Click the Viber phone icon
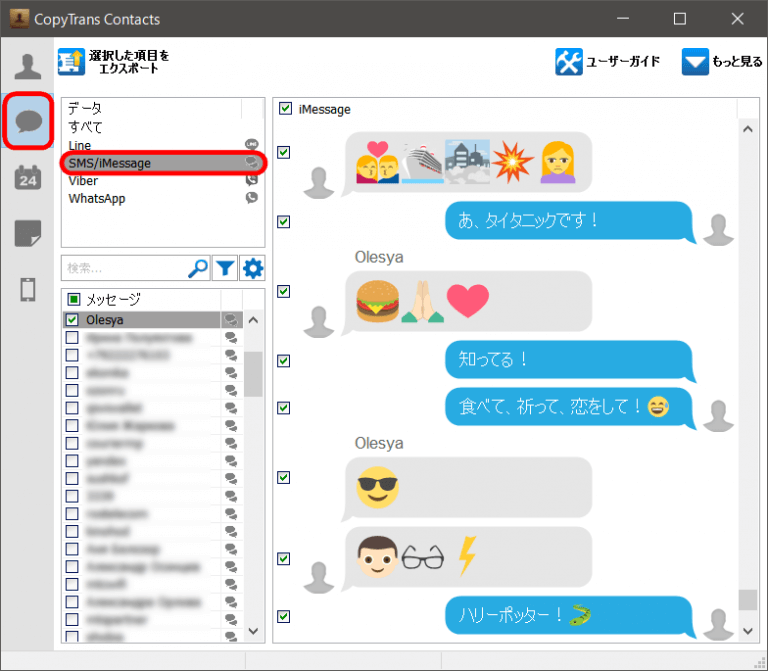This screenshot has height=671, width=768. [252, 180]
